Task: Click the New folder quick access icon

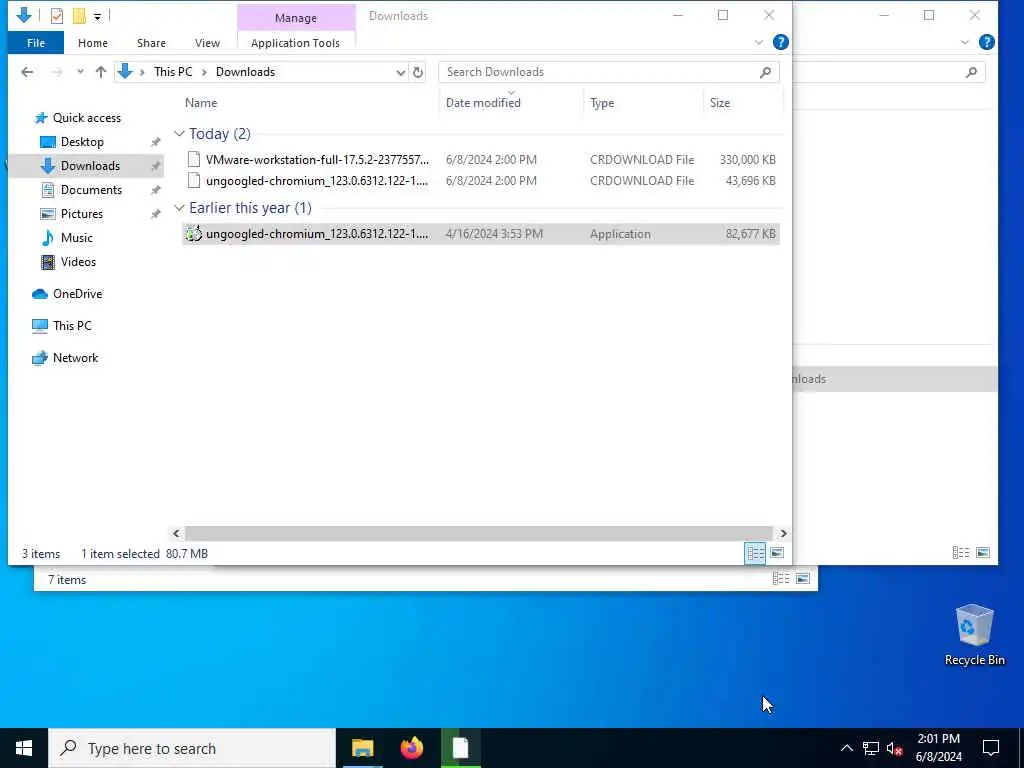Action: point(79,16)
